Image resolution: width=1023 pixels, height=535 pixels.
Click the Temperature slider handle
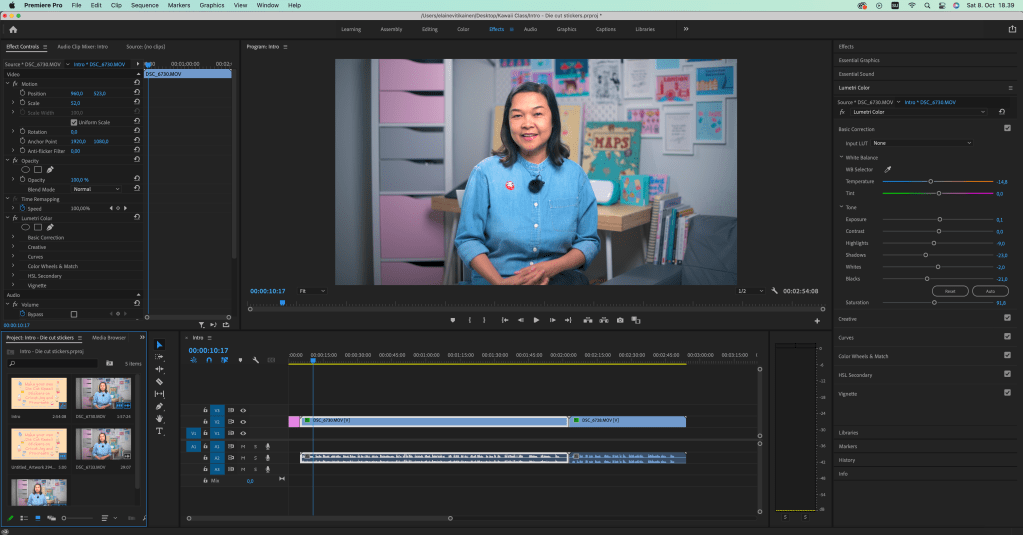tap(931, 181)
